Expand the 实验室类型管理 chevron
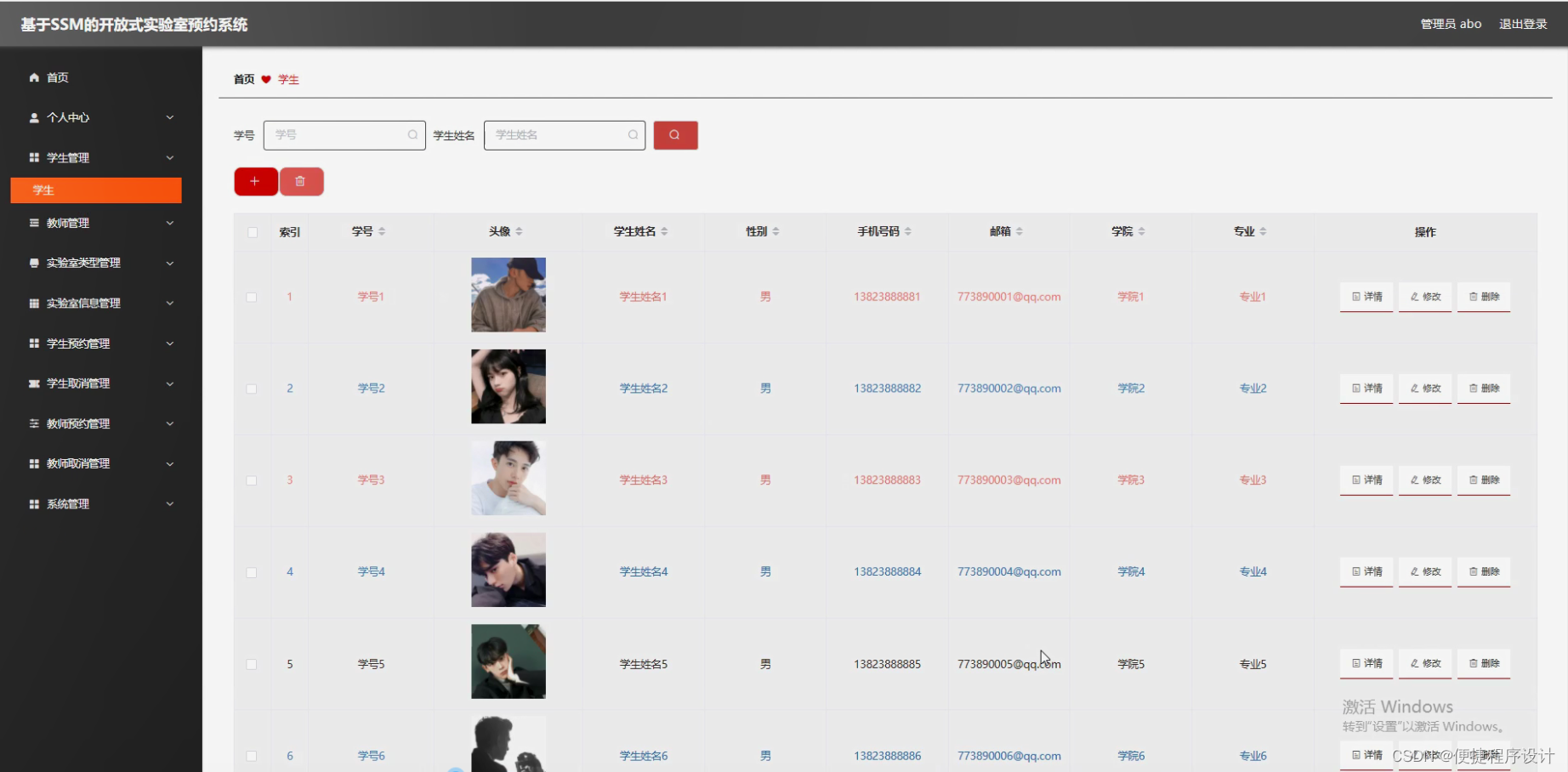The image size is (1568, 772). (x=170, y=263)
